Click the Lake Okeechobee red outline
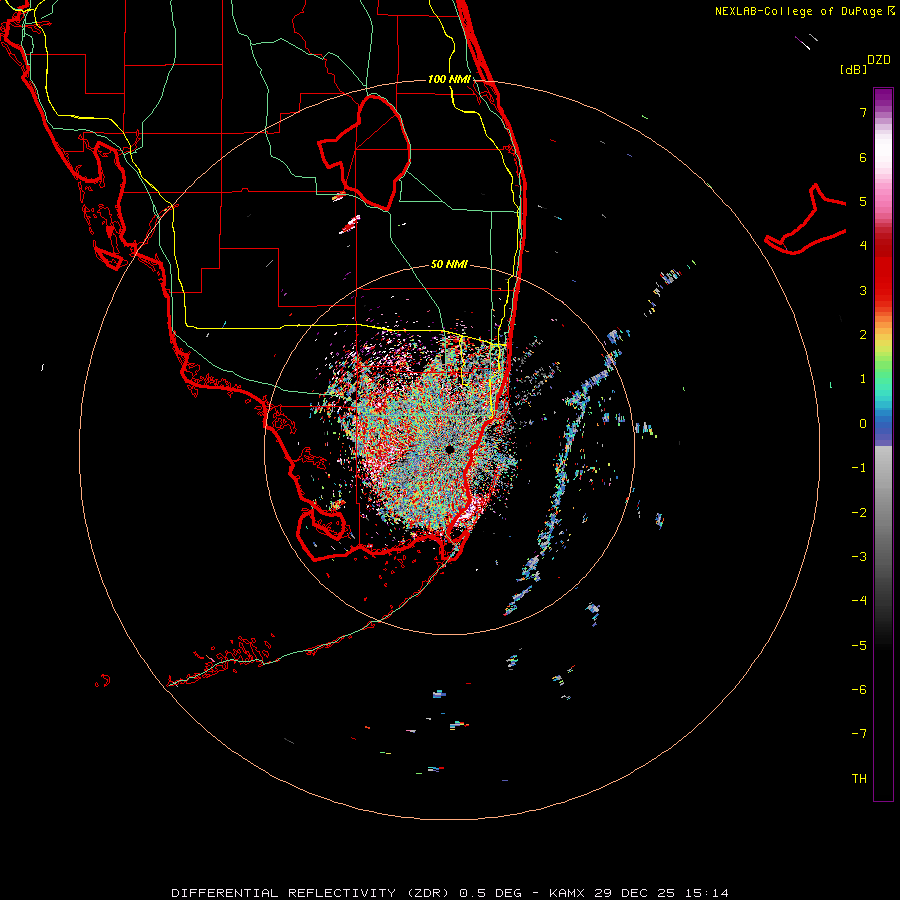Viewport: 900px width, 900px height. 364,153
